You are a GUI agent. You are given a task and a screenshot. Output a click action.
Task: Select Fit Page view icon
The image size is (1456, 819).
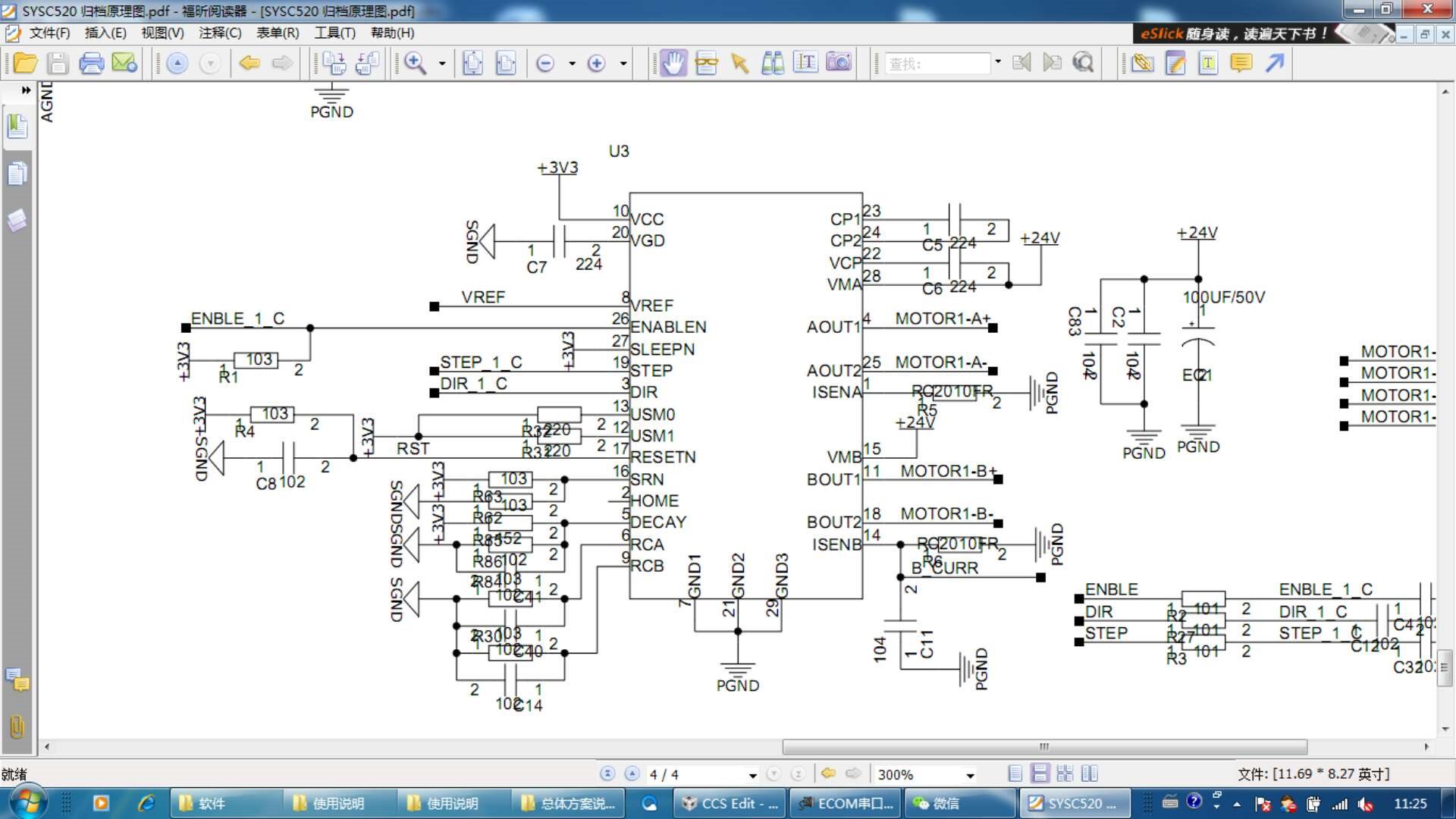click(x=472, y=63)
